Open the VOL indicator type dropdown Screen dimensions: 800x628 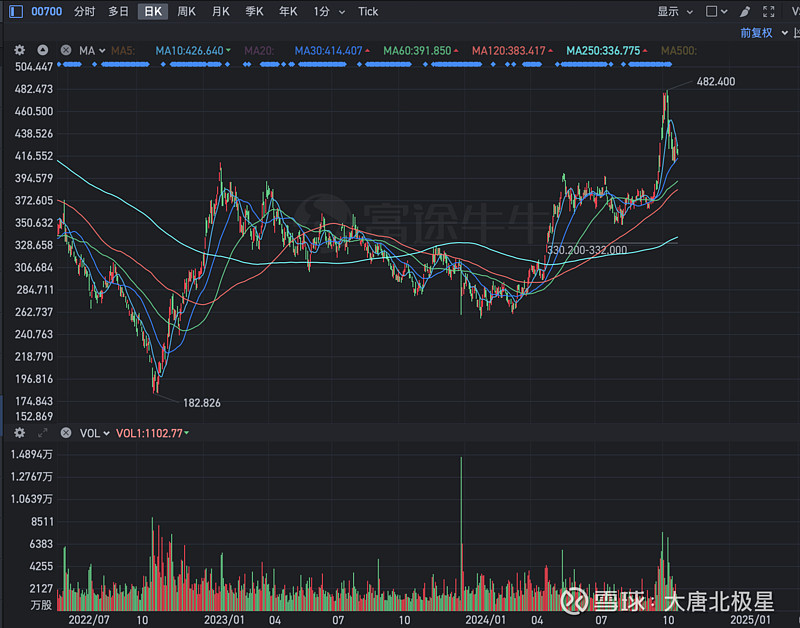[x=94, y=433]
